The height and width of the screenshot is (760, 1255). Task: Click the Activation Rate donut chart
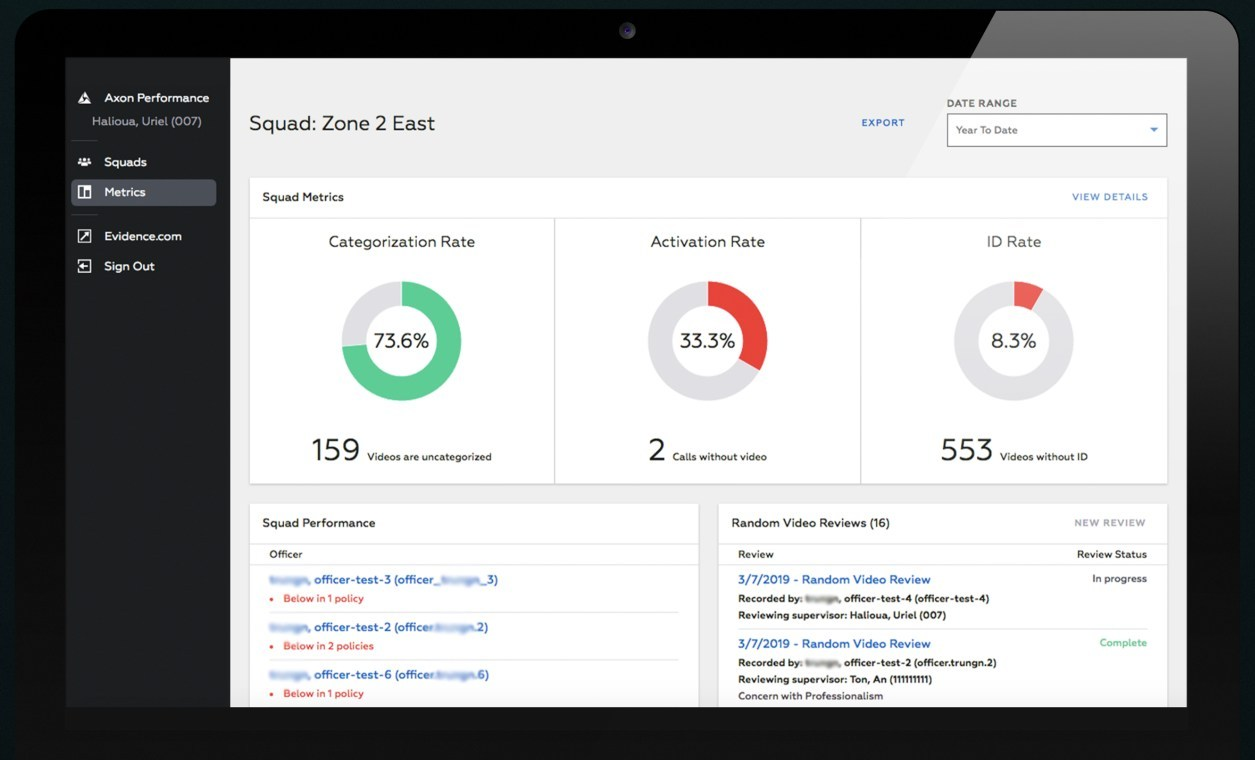707,340
